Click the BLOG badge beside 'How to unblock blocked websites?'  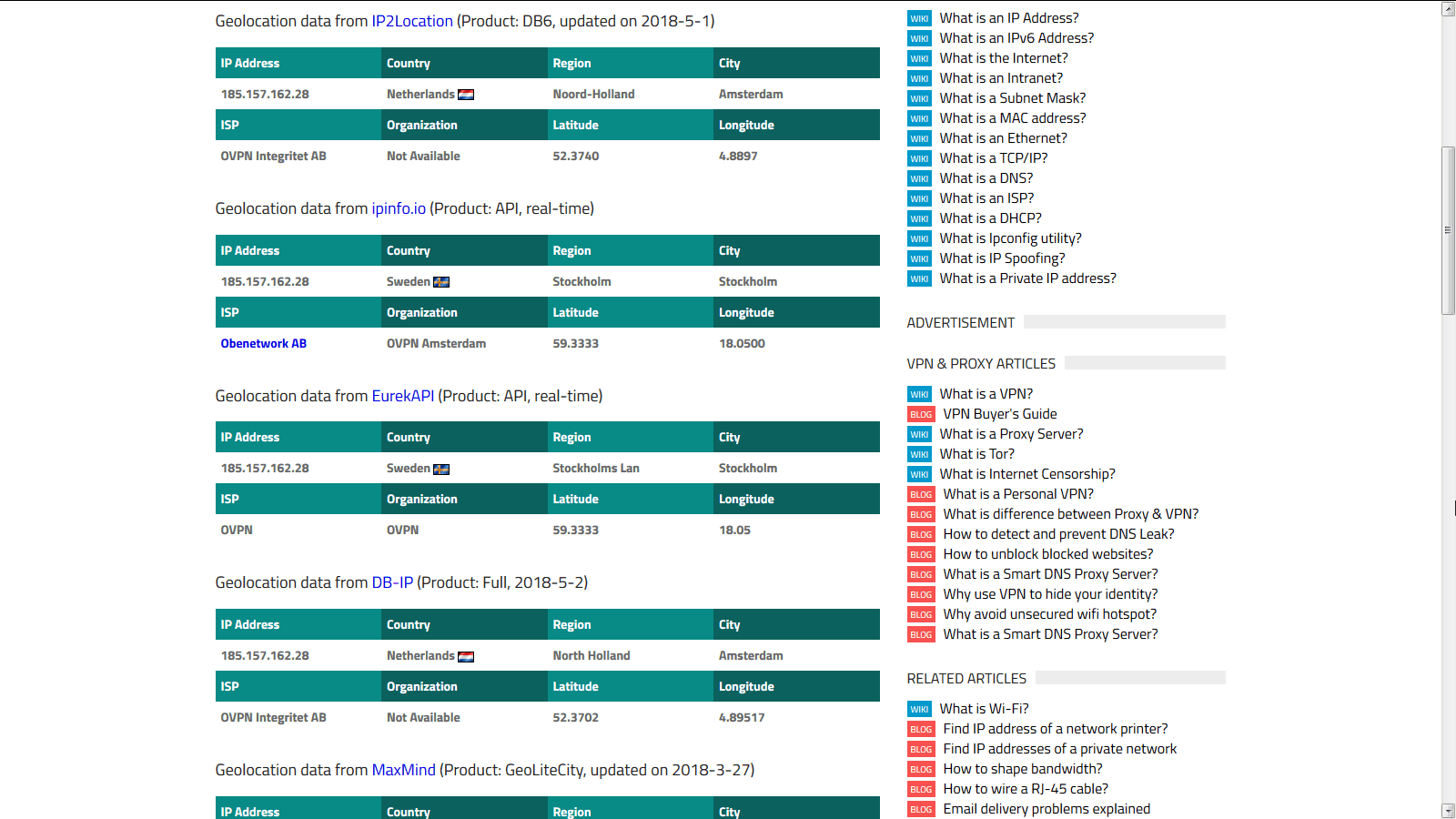coord(921,554)
